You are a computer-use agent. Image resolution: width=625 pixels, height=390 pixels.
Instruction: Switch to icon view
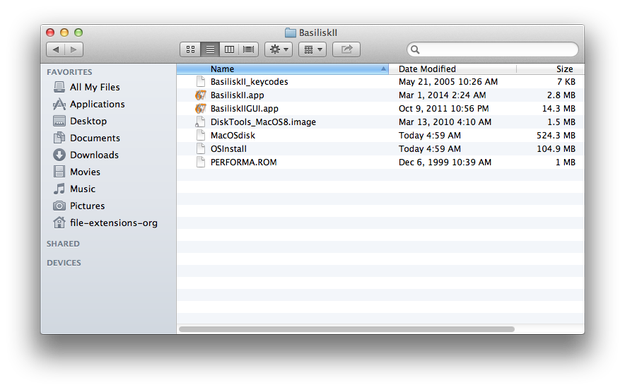190,49
